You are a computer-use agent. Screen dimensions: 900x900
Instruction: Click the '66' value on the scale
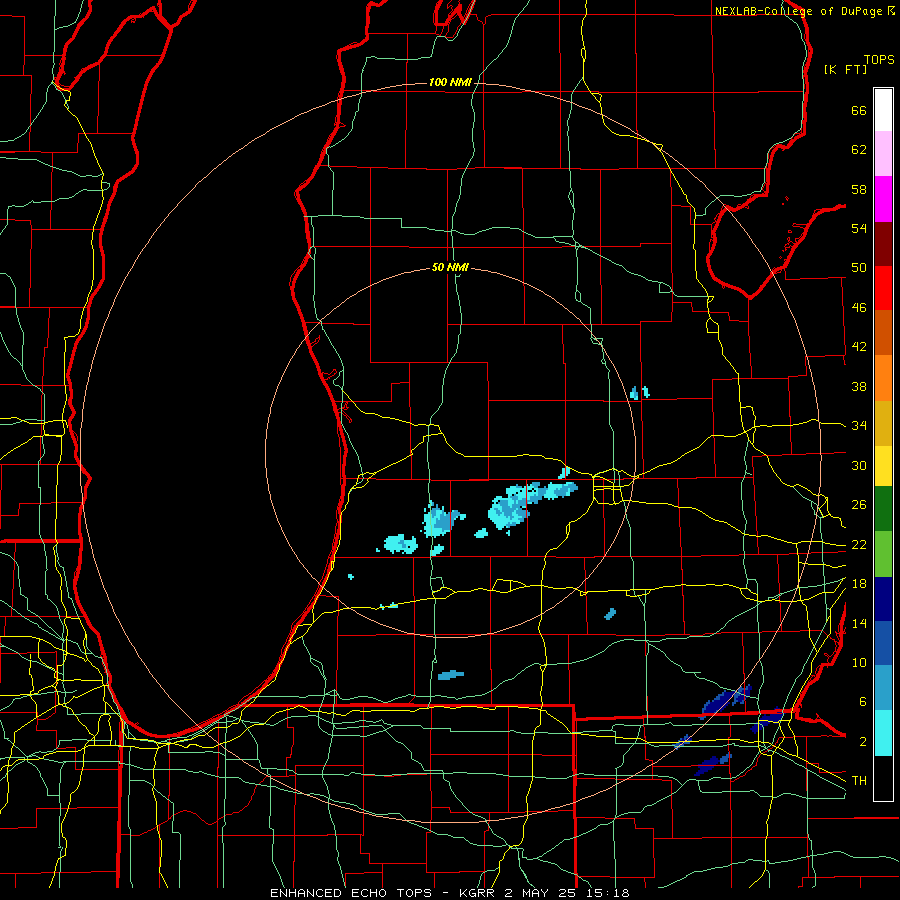pos(859,111)
